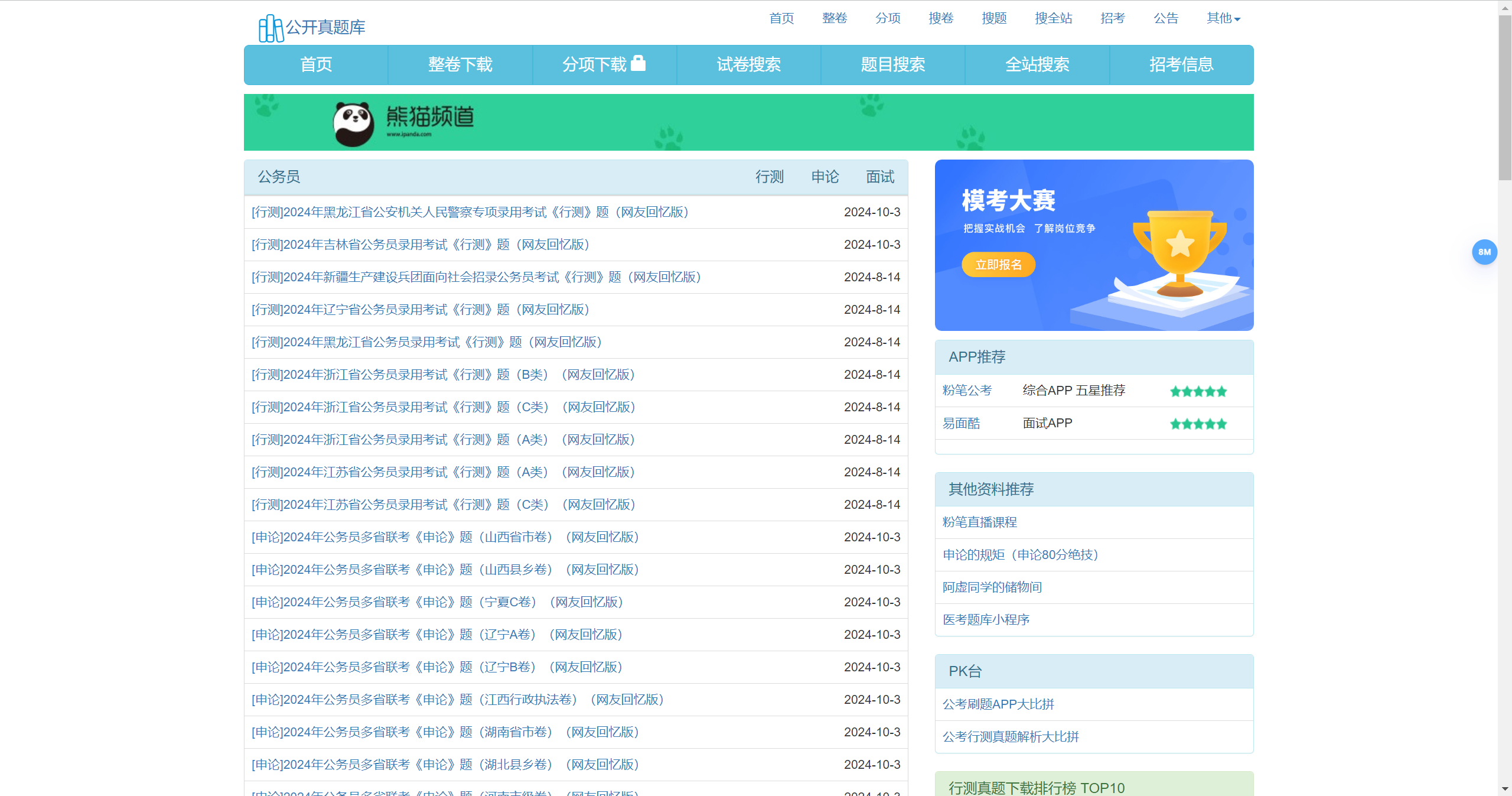Screen dimensions: 1512x796
Task: Click the 申论 filter in 公务员 header
Action: pos(825,177)
